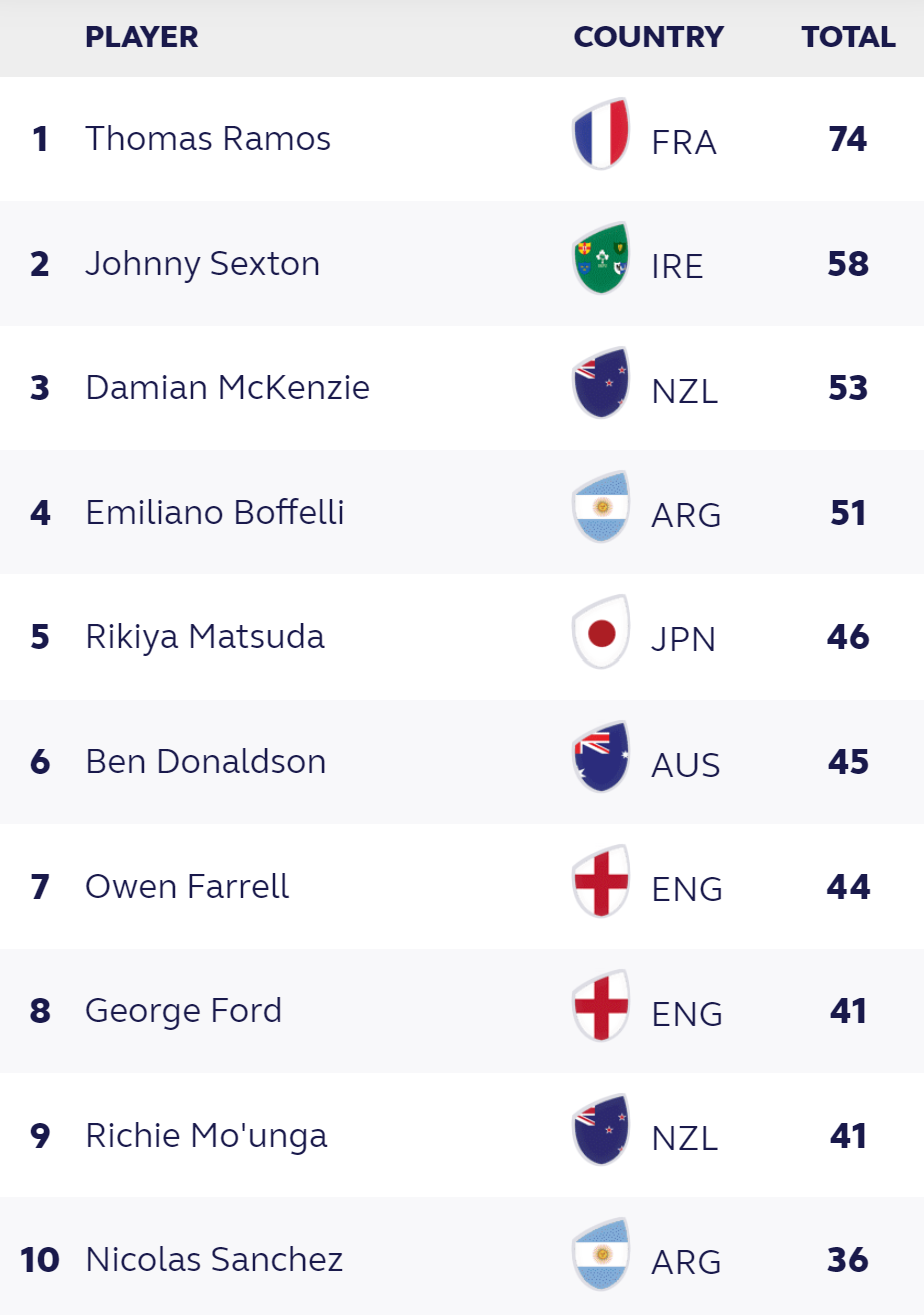The width and height of the screenshot is (924, 1316).
Task: Click the France flag icon beside Thomas Ramos
Action: point(601,134)
